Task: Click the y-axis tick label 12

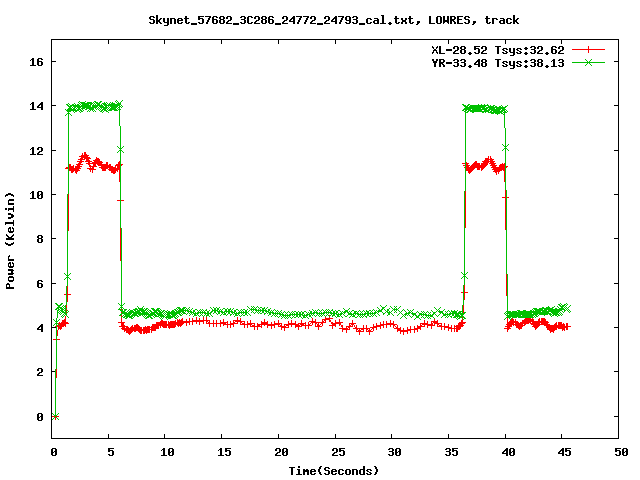Action: [36, 151]
